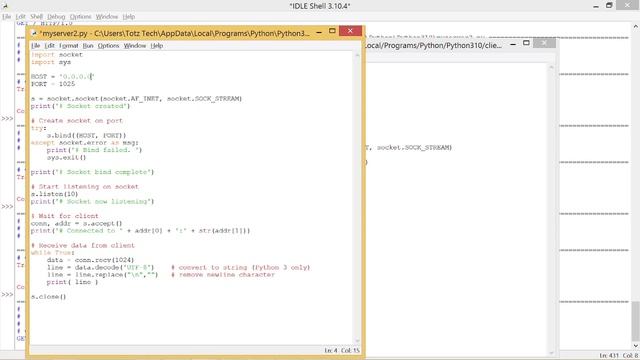Image resolution: width=640 pixels, height=360 pixels.
Task: Click '# remove newline character' comment
Action: click(223, 275)
